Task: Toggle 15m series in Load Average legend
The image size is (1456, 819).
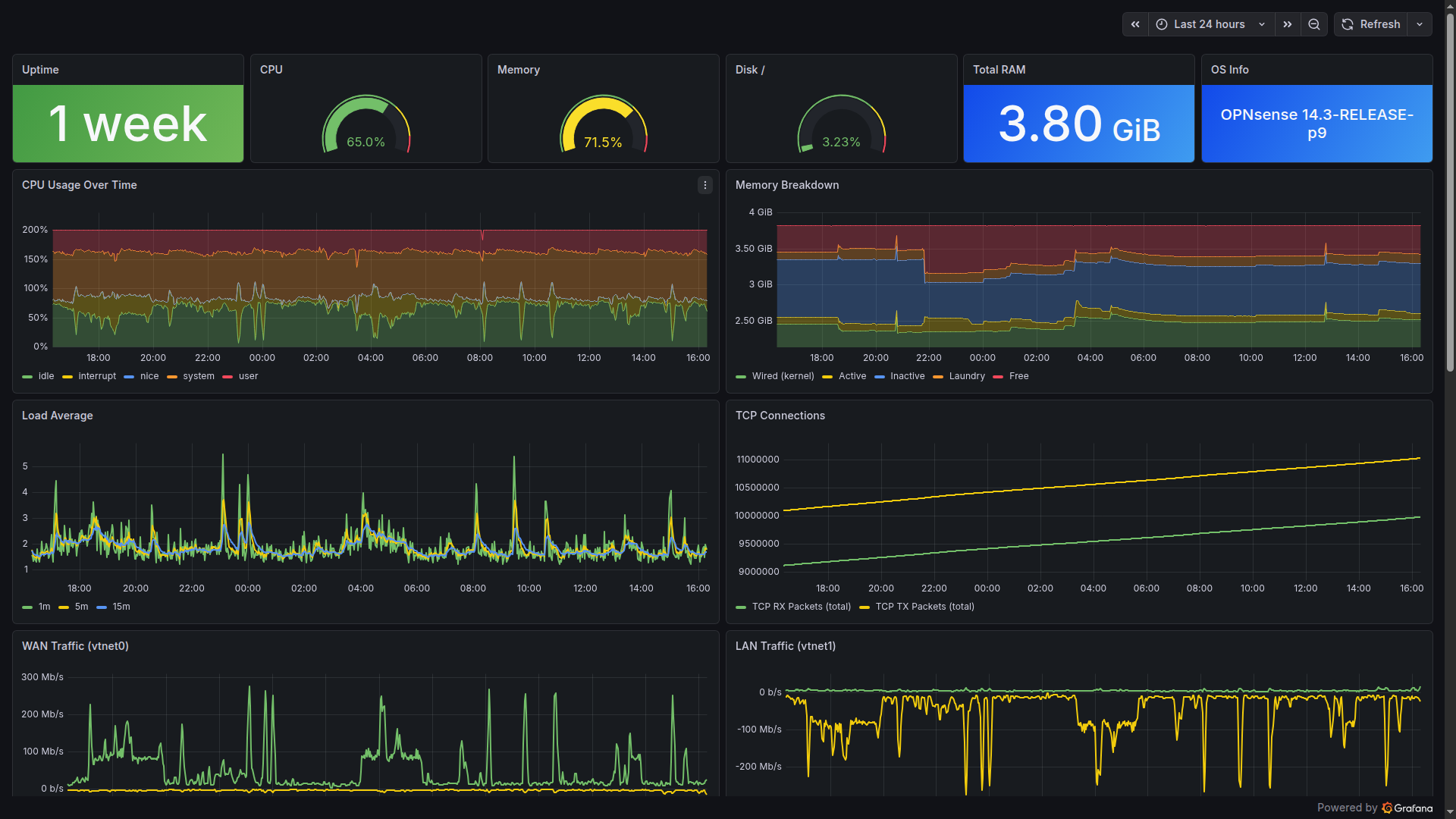Action: (121, 607)
